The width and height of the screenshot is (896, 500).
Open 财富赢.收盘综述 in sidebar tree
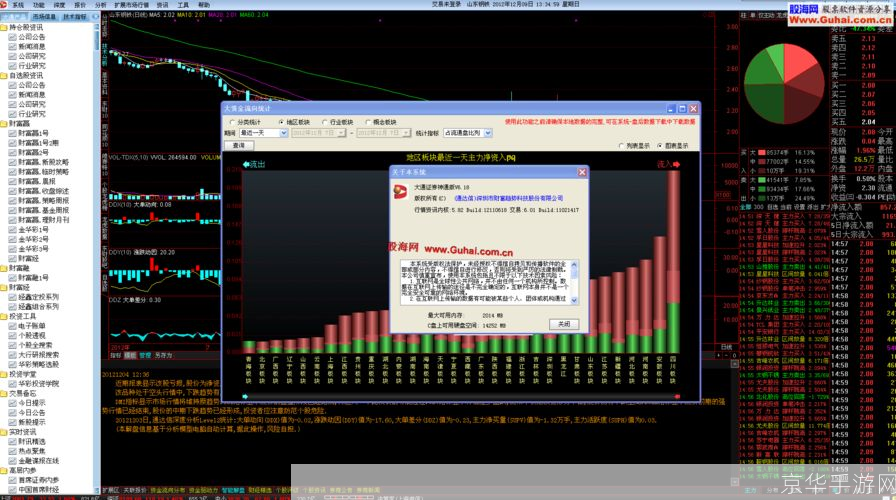43,191
